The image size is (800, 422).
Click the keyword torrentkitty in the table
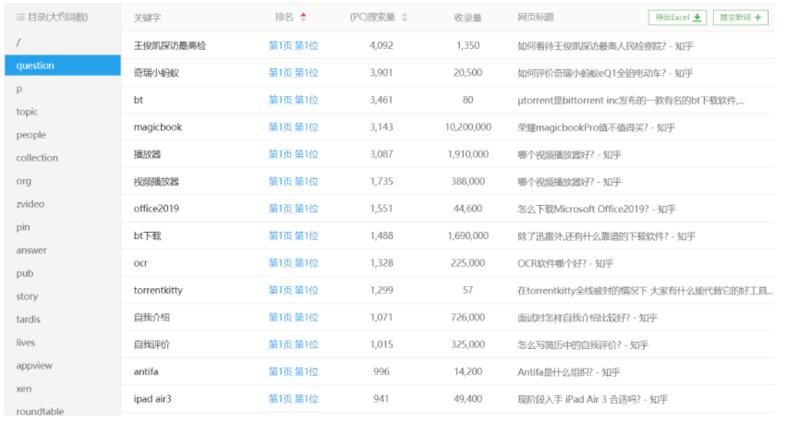coord(162,290)
